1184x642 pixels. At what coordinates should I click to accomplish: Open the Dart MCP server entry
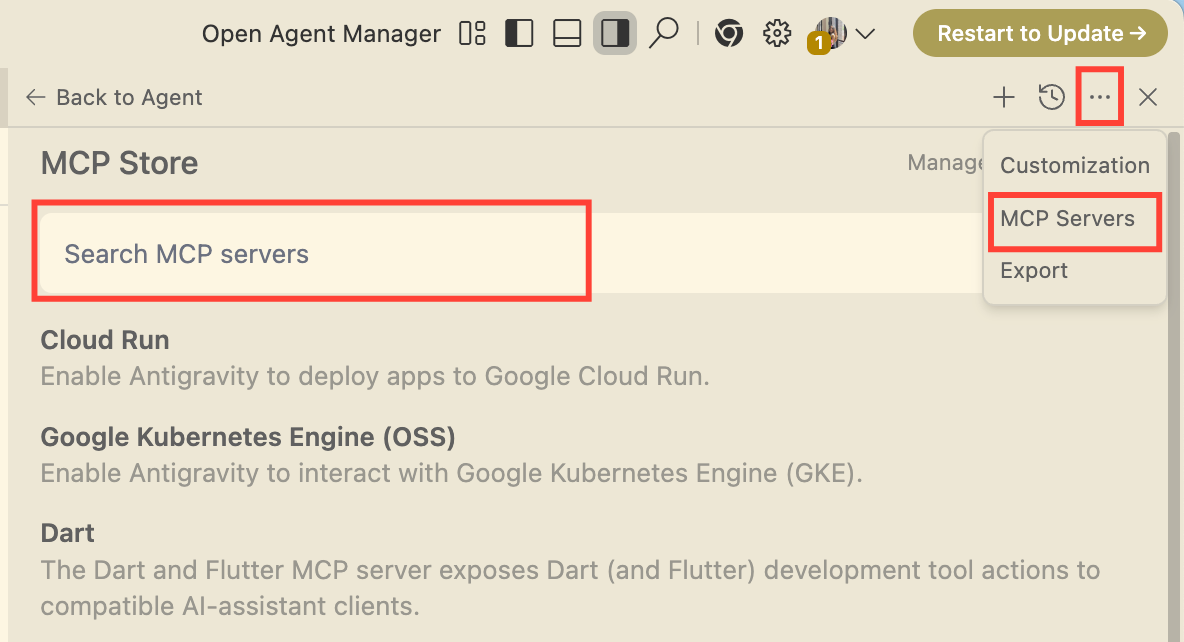pyautogui.click(x=570, y=569)
